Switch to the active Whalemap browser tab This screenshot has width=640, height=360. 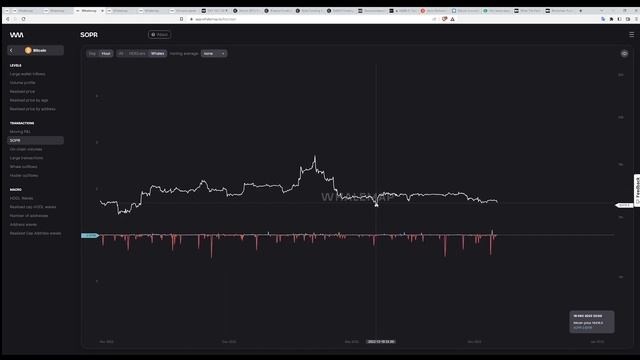pyautogui.click(x=89, y=11)
